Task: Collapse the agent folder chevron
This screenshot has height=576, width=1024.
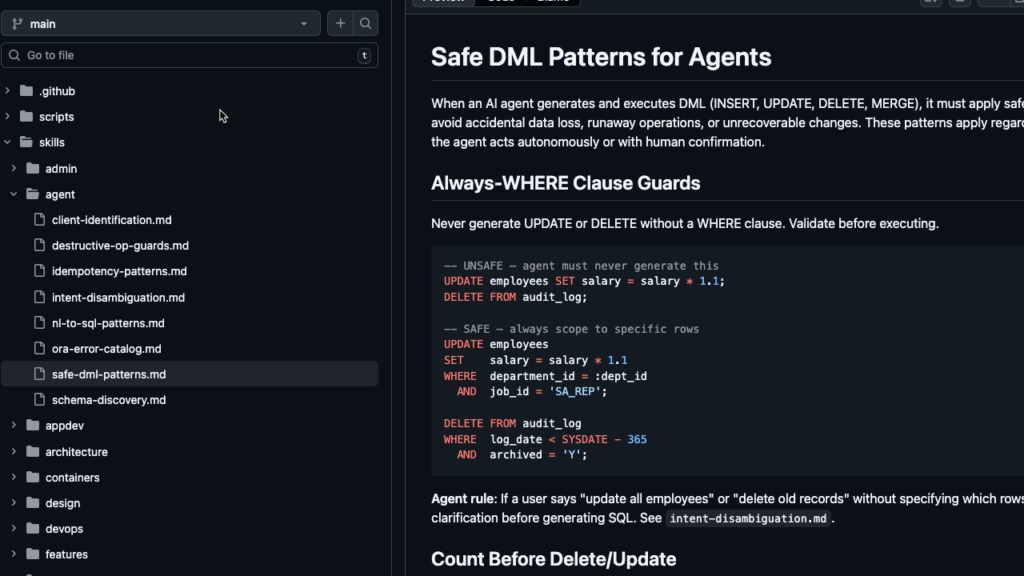Action: [14, 195]
